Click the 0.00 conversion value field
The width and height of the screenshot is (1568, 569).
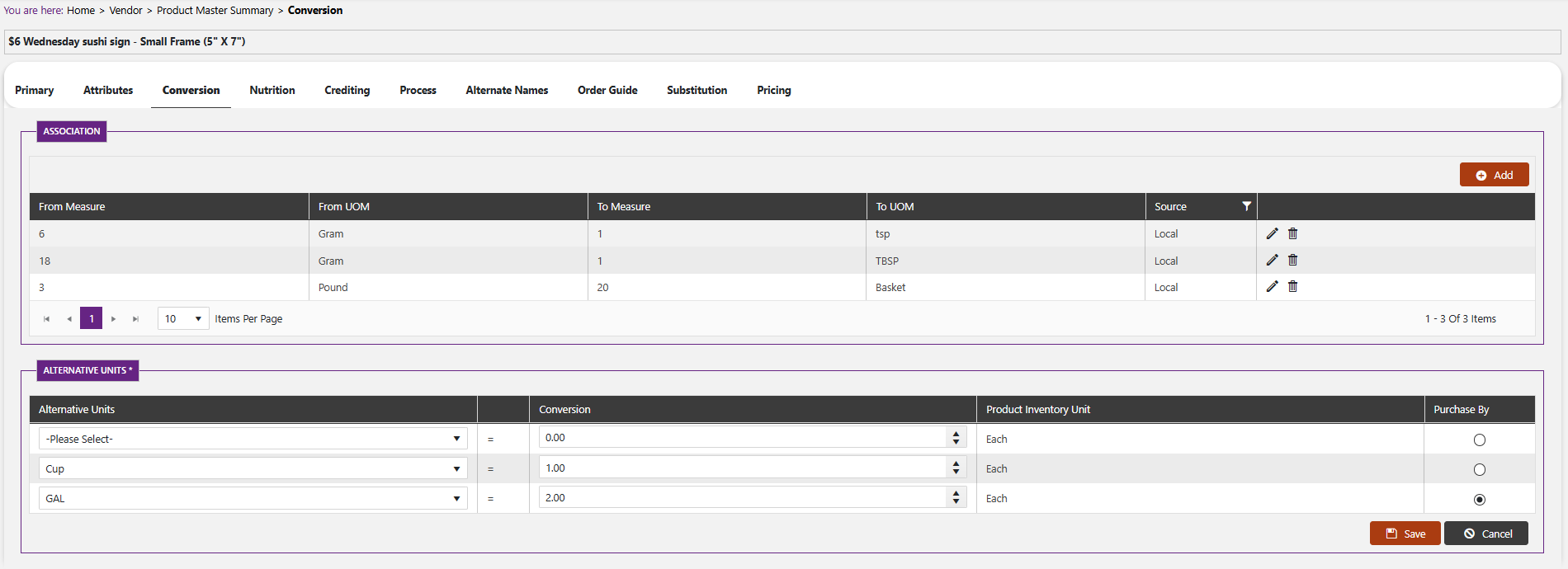[x=742, y=438]
